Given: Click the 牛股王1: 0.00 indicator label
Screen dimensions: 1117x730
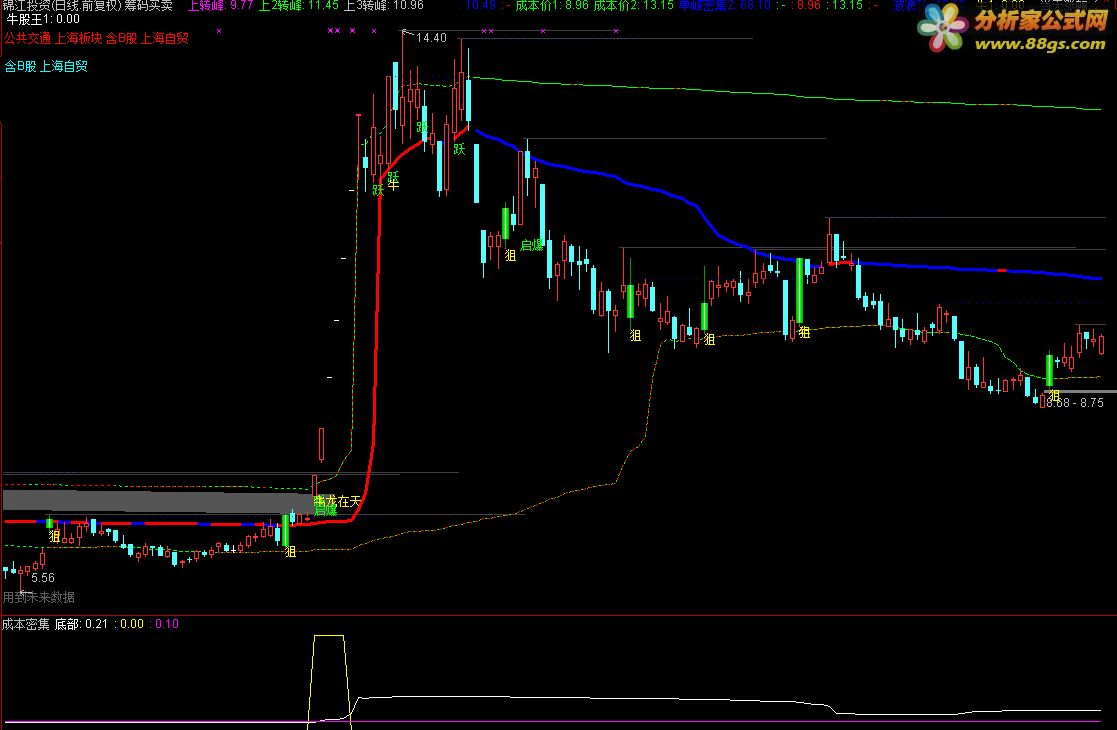Looking at the screenshot, I should (x=43, y=19).
